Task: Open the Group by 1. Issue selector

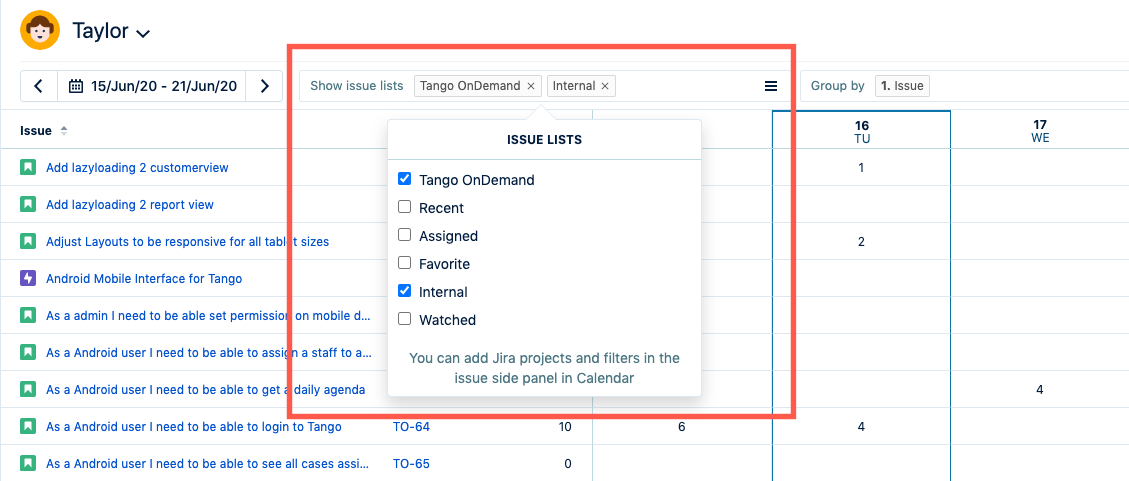Action: [x=902, y=86]
